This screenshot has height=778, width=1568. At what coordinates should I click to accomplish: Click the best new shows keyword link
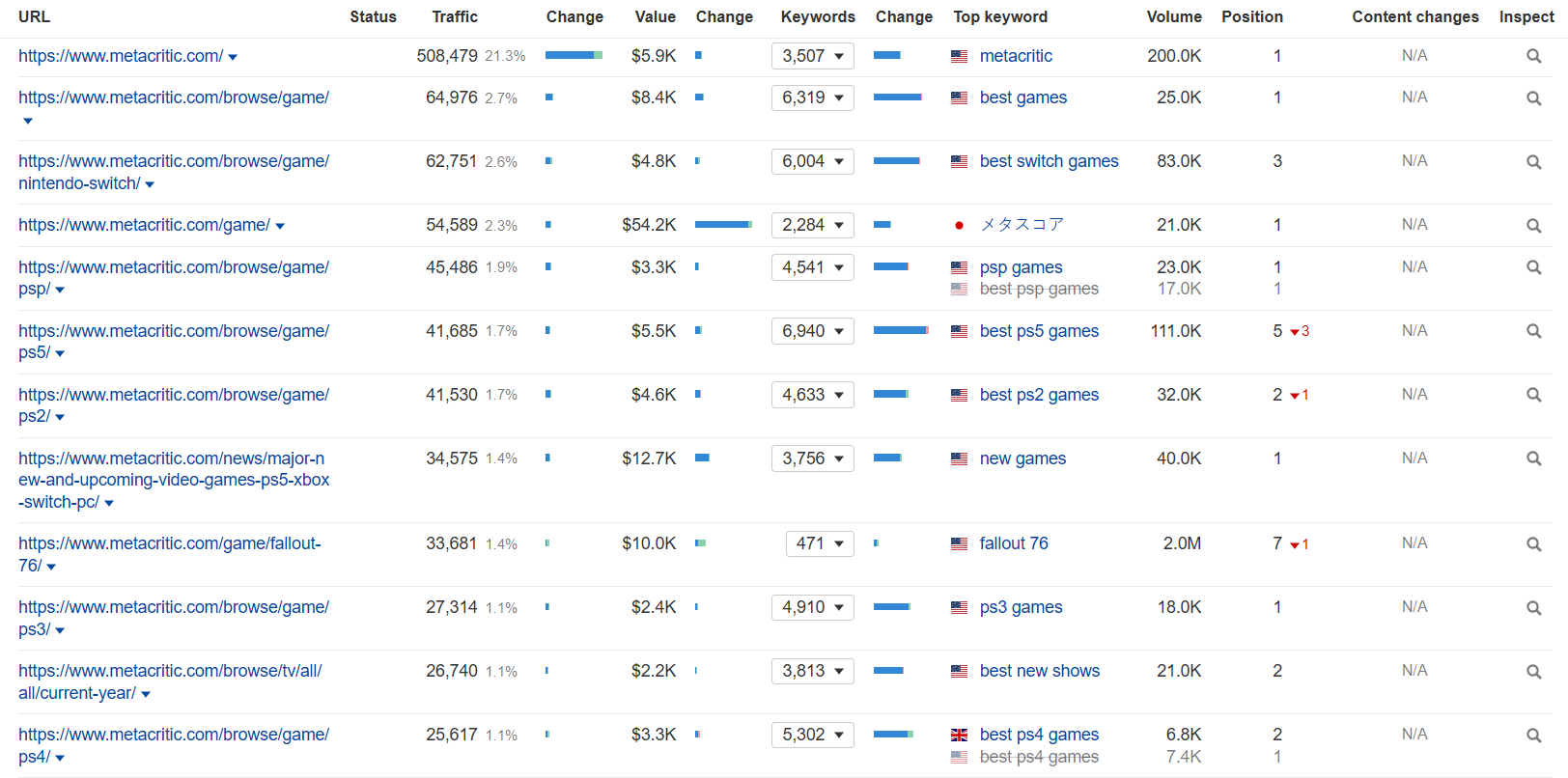click(x=1040, y=671)
